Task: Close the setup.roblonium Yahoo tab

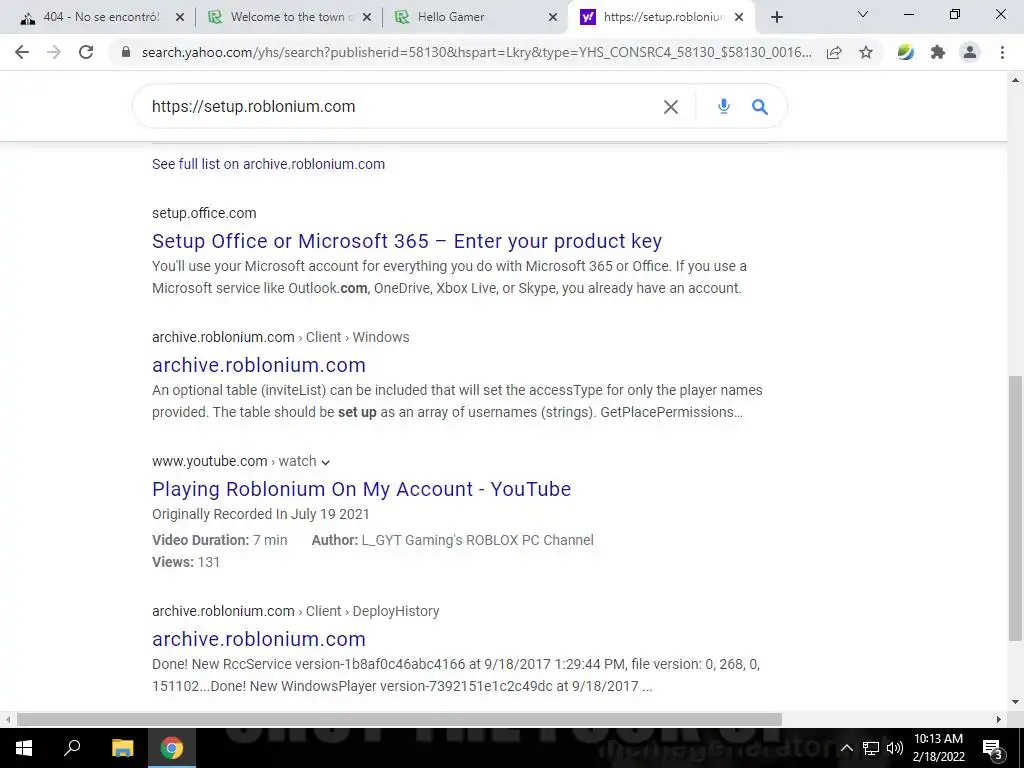Action: [739, 17]
